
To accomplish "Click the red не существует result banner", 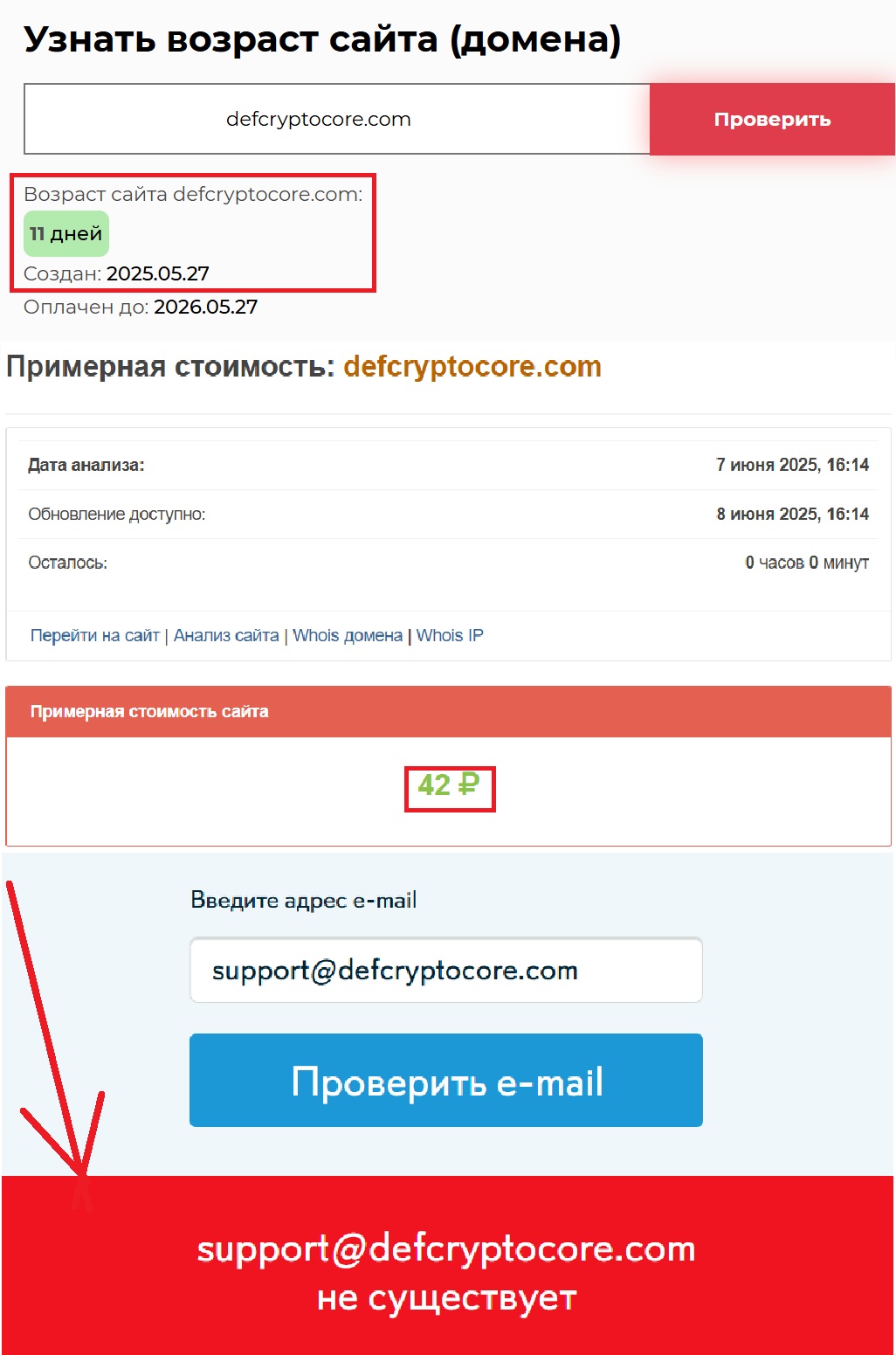I will tap(447, 1266).
